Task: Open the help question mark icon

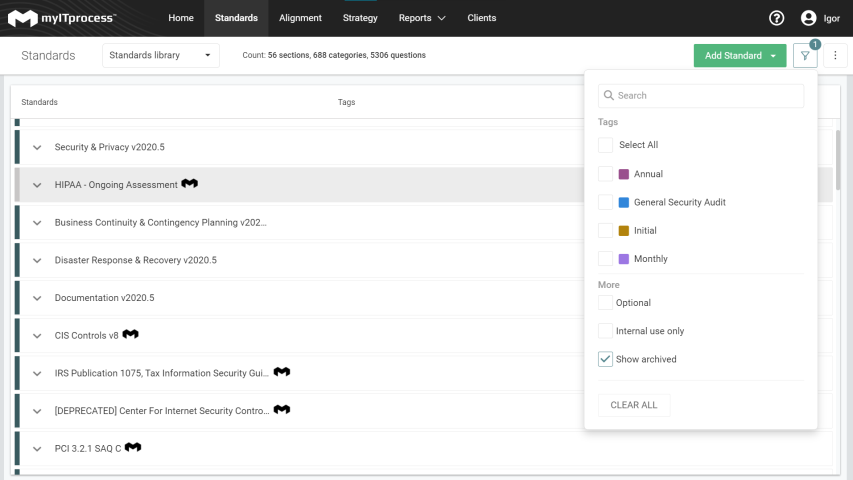Action: point(776,18)
